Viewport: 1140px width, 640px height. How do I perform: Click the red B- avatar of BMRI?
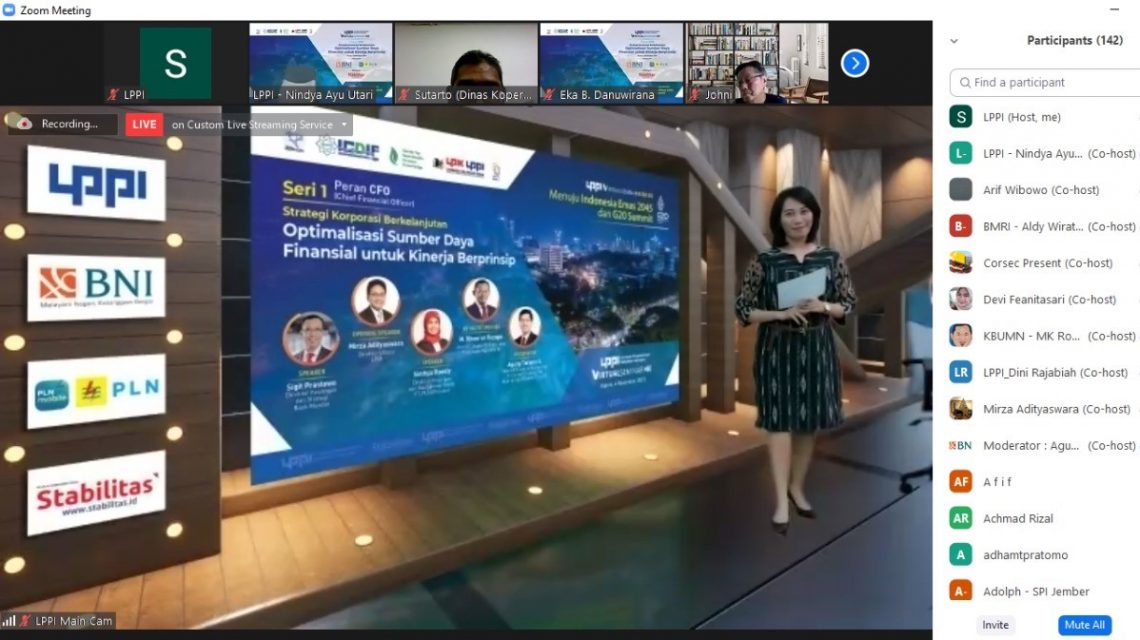tap(961, 226)
